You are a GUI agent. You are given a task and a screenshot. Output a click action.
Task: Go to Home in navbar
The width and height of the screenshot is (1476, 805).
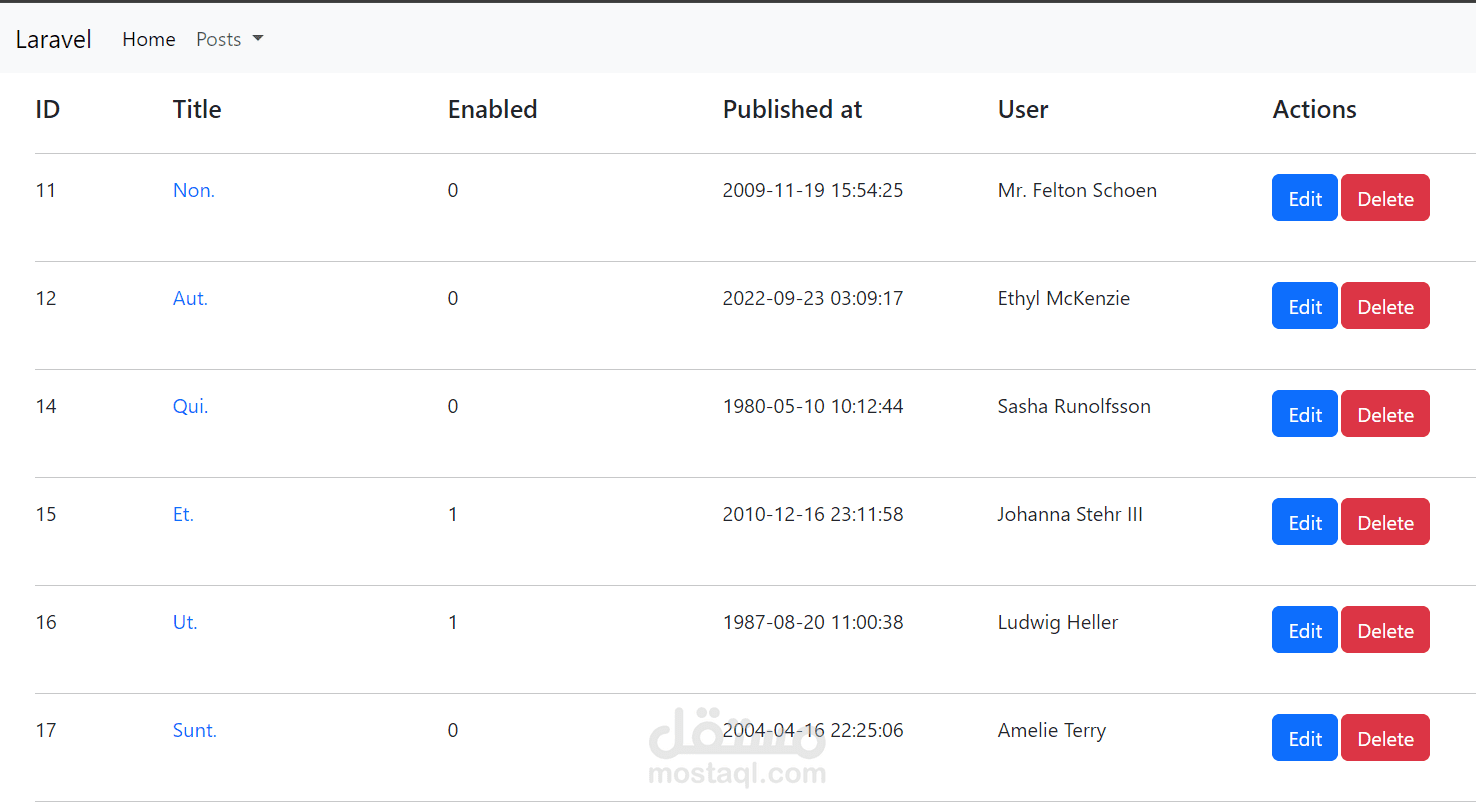[149, 39]
